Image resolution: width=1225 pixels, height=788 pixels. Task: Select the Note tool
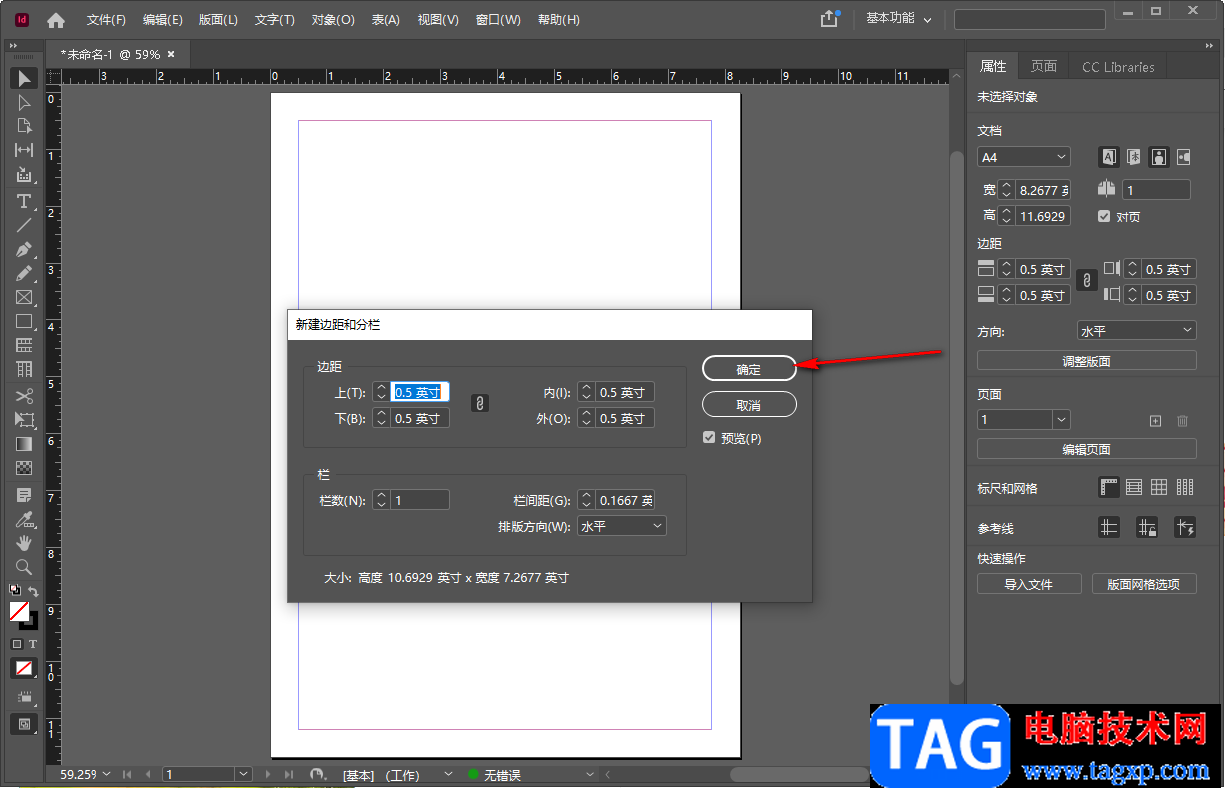click(24, 495)
